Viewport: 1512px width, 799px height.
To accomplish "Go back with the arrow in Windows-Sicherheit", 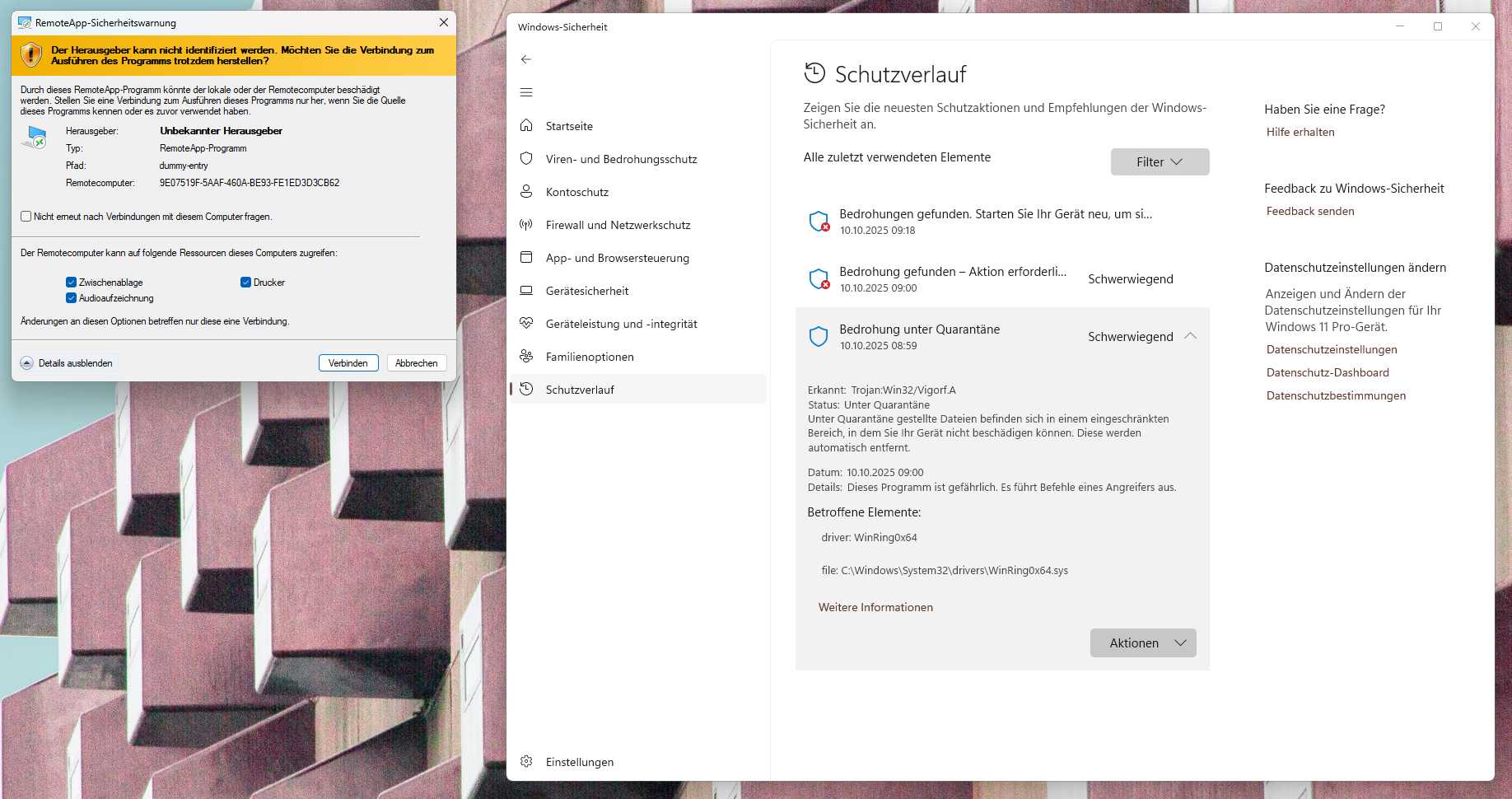I will (526, 59).
